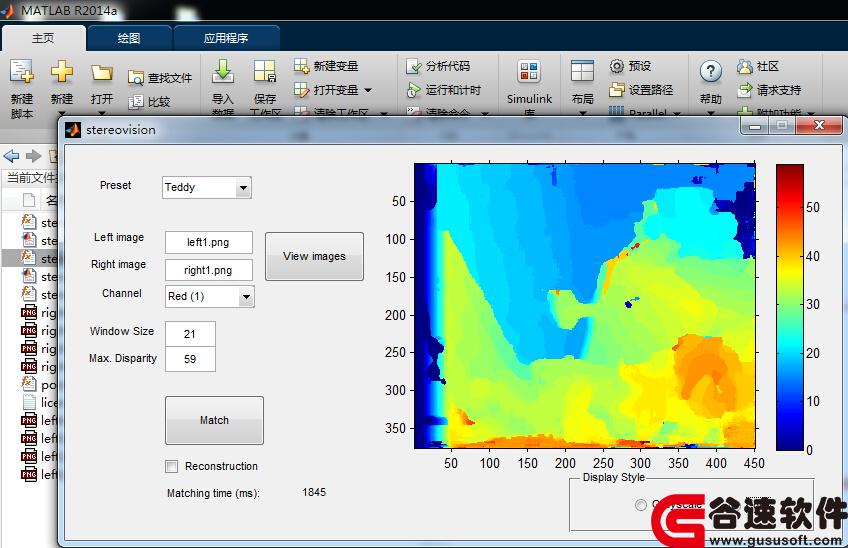Viewport: 848px width, 548px height.
Task: Click the Import Data green arrow icon
Action: point(222,71)
